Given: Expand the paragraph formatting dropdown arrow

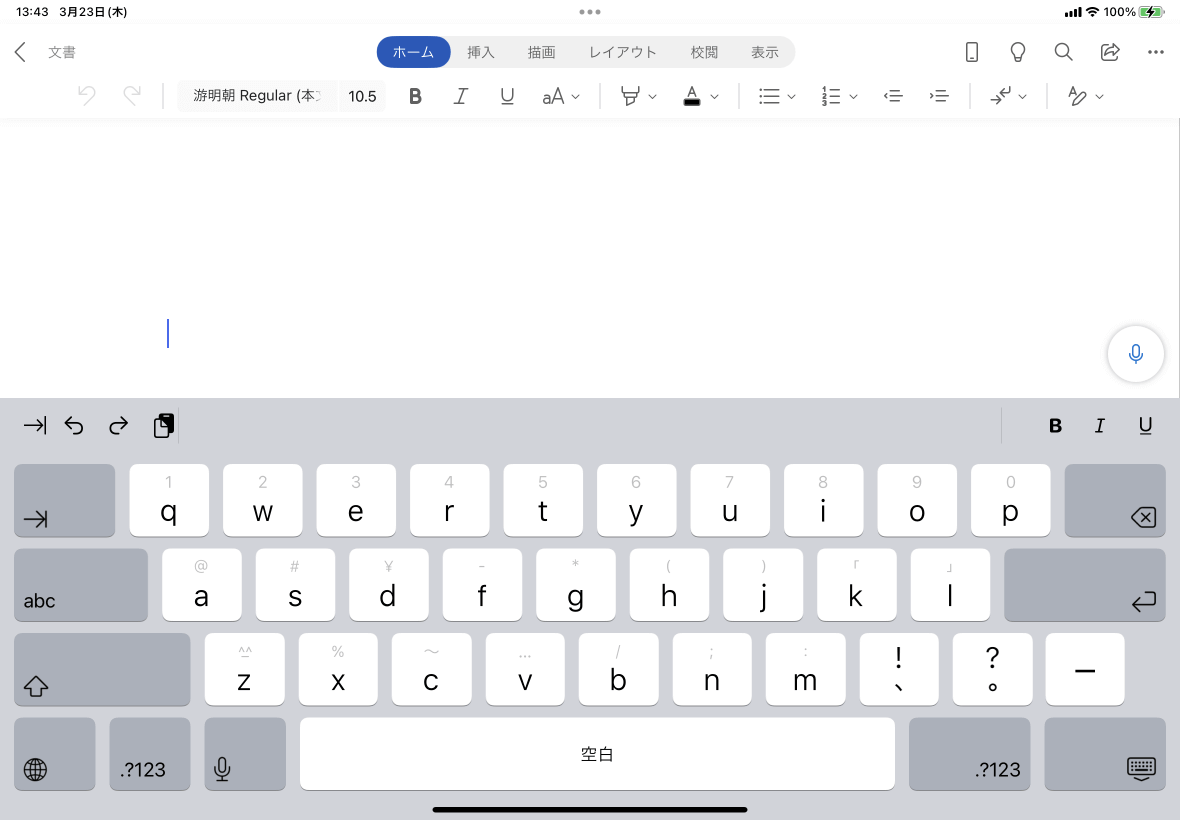Looking at the screenshot, I should [x=1023, y=97].
